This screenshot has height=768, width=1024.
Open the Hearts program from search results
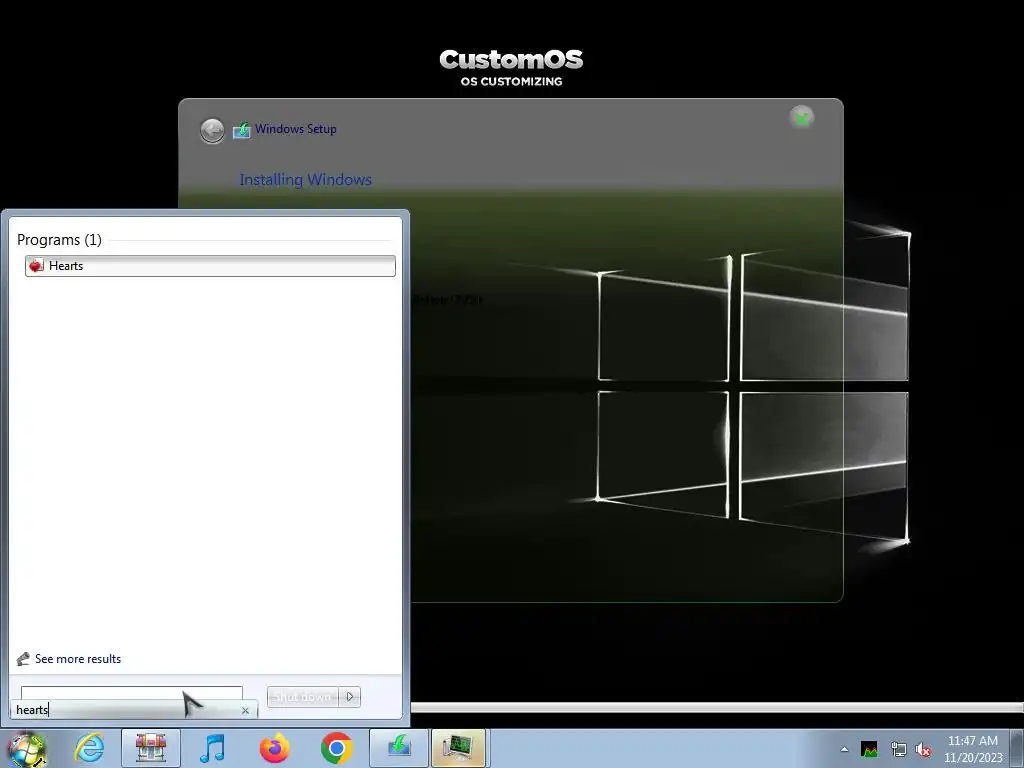tap(210, 266)
